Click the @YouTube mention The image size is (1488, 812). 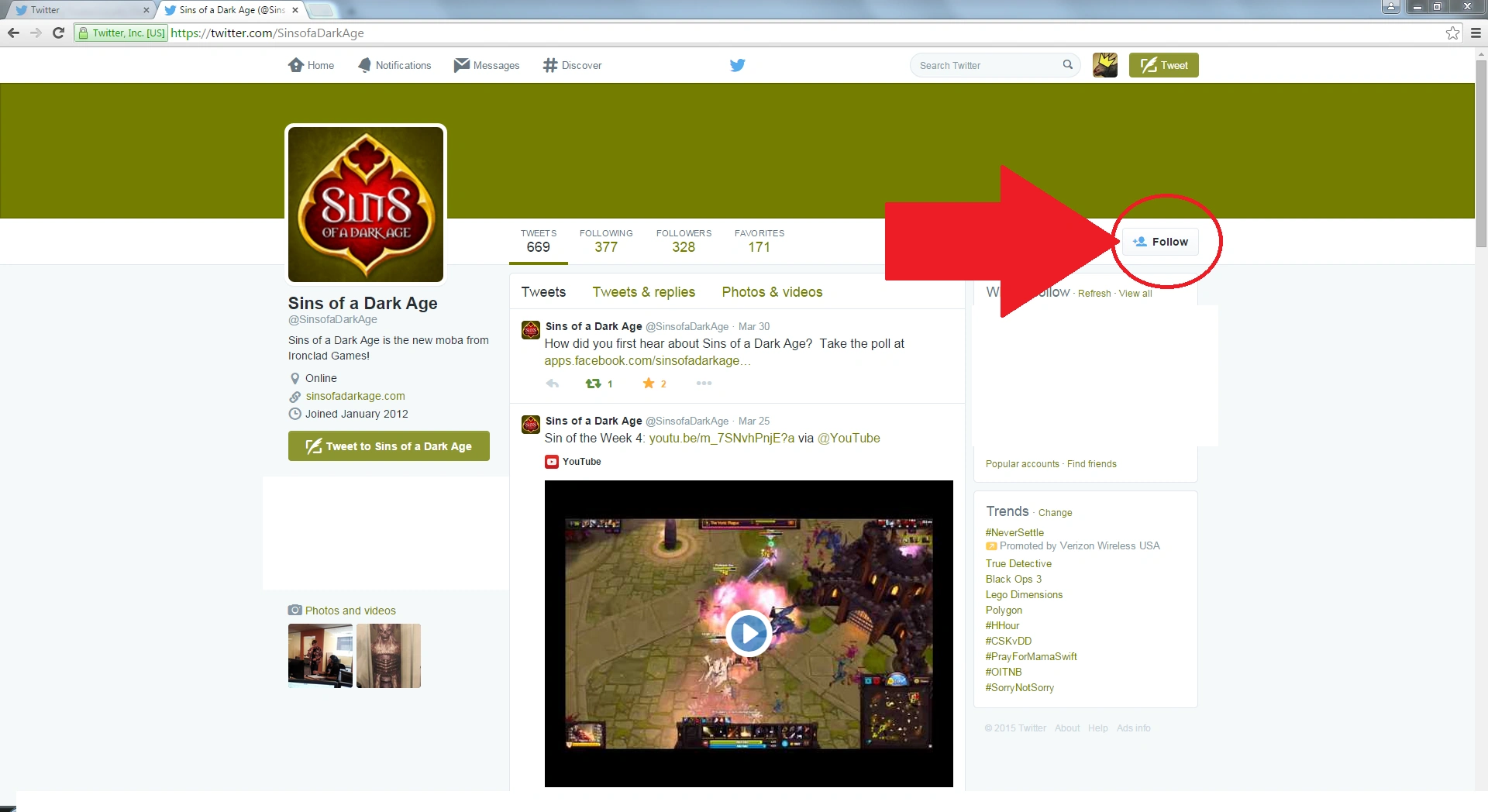coord(849,439)
